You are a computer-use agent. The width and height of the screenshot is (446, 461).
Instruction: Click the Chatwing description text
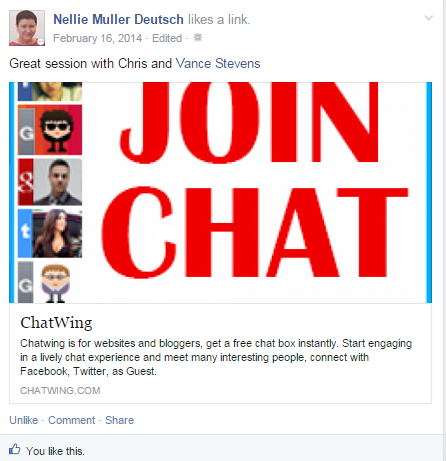point(216,357)
